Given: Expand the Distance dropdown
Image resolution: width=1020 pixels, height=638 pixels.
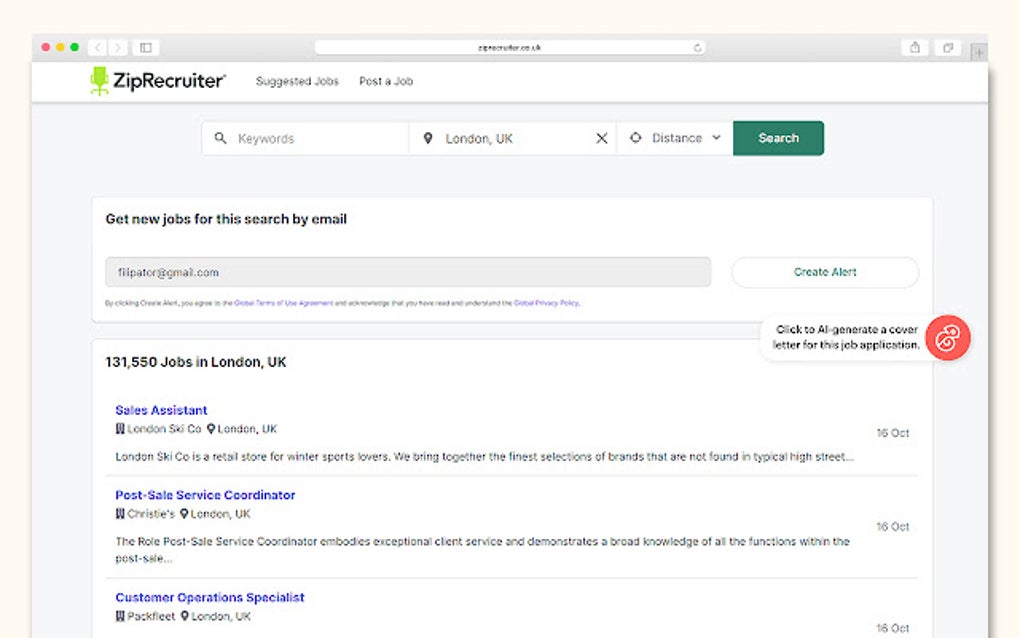Looking at the screenshot, I should coord(676,139).
